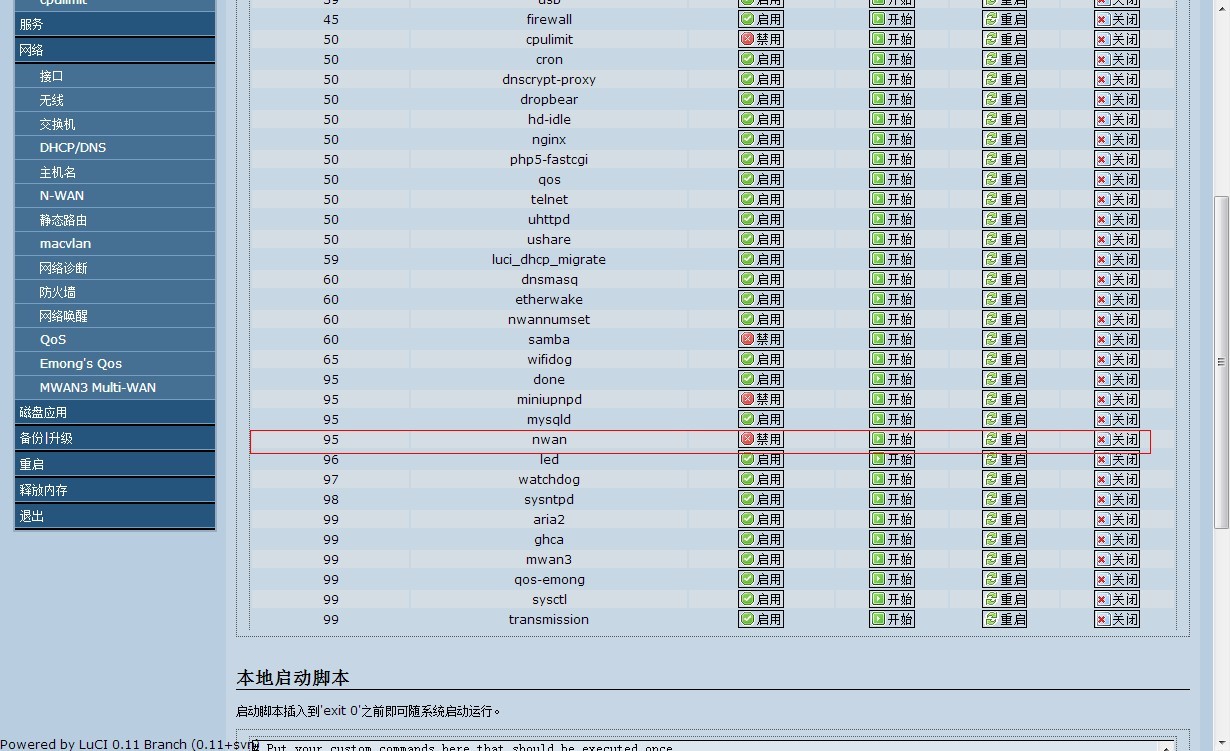Restart (重启) the uhttpd service

pyautogui.click(x=1005, y=219)
